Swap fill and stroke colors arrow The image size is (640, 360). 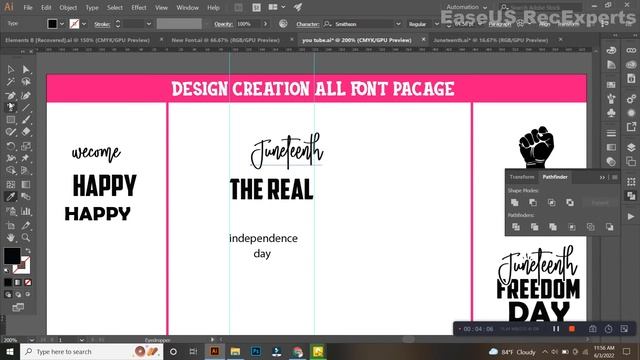(28, 251)
